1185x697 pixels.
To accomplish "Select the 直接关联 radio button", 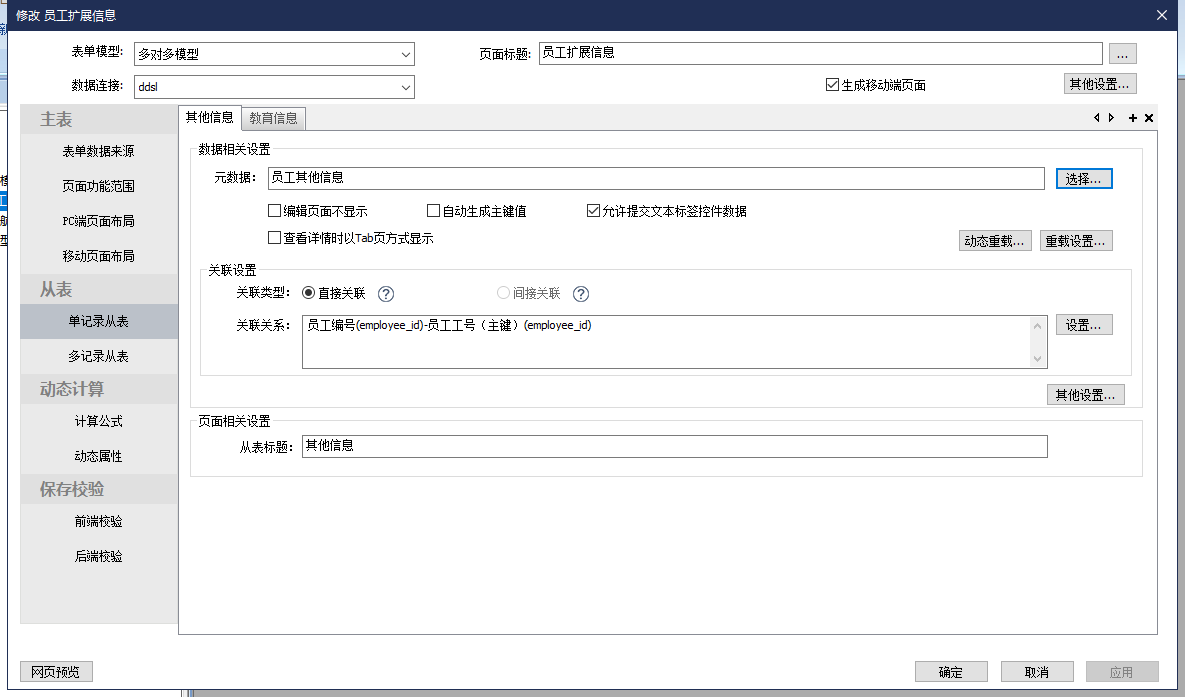I will click(x=308, y=294).
